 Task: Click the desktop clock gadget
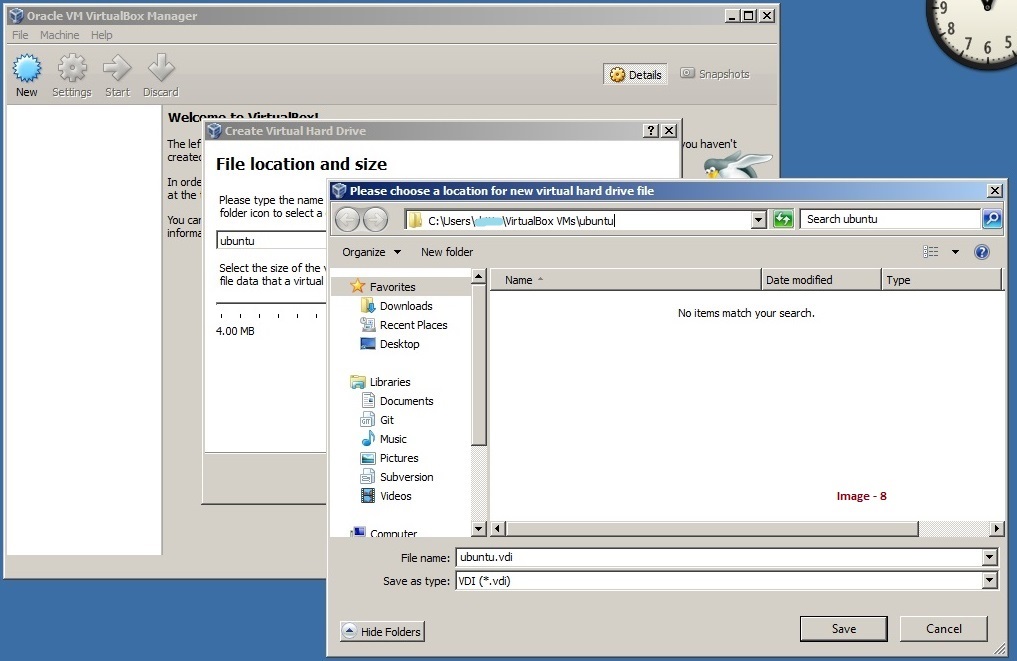point(973,31)
